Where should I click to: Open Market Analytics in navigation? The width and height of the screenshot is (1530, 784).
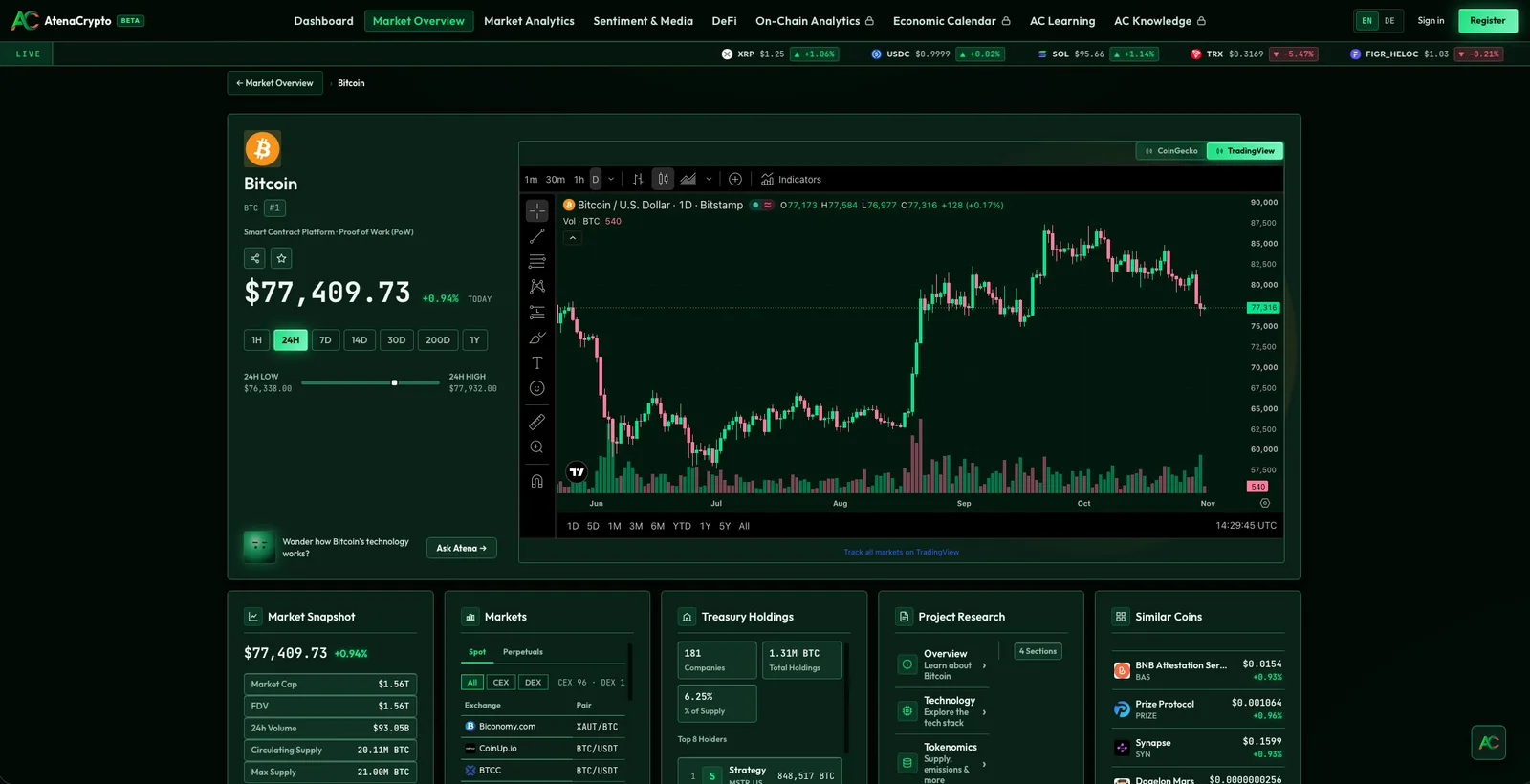529,20
